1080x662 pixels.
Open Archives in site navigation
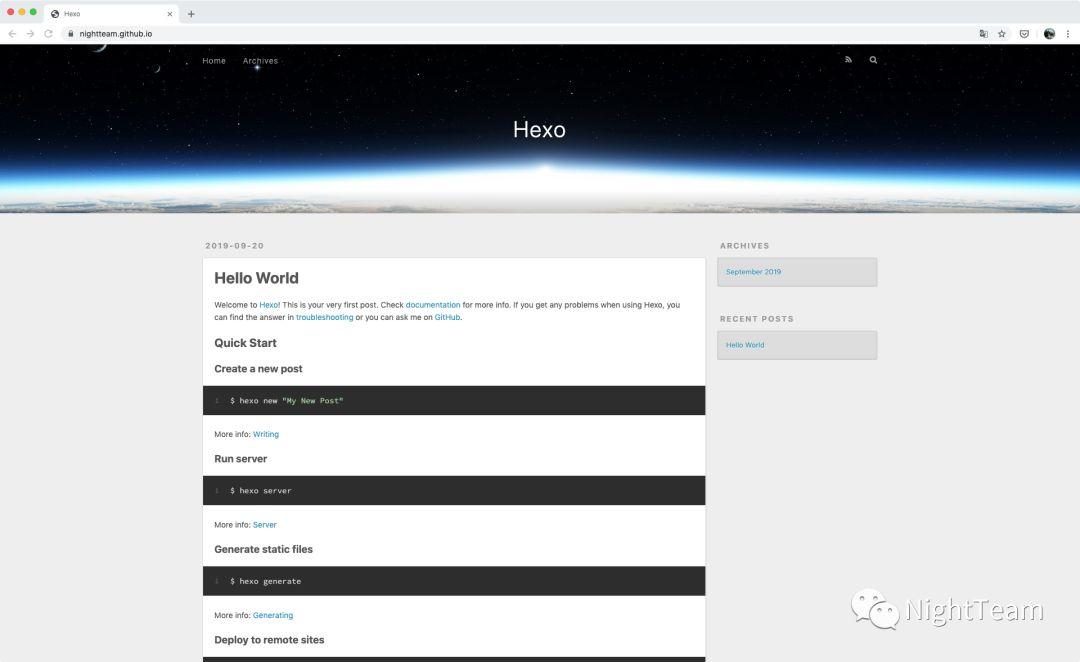[260, 61]
